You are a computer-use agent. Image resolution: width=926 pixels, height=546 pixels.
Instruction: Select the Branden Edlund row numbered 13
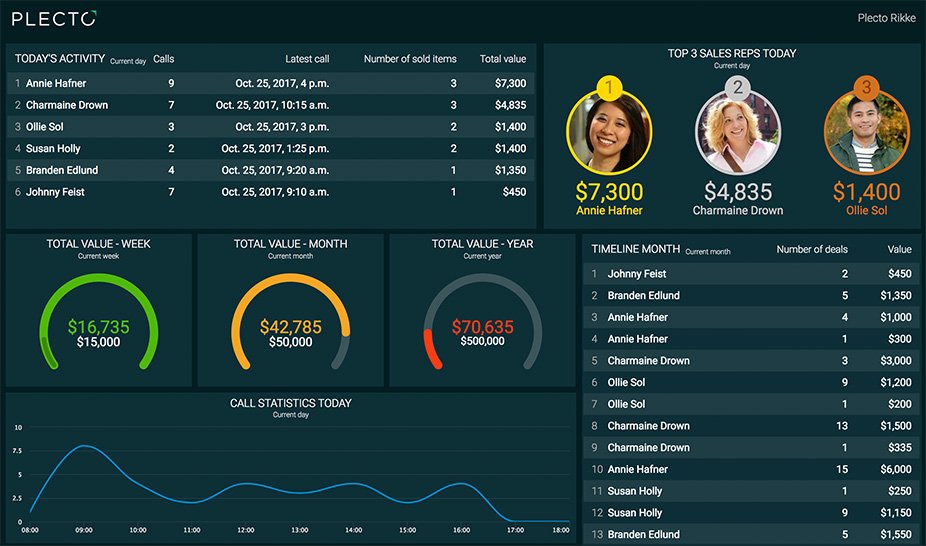[x=751, y=534]
